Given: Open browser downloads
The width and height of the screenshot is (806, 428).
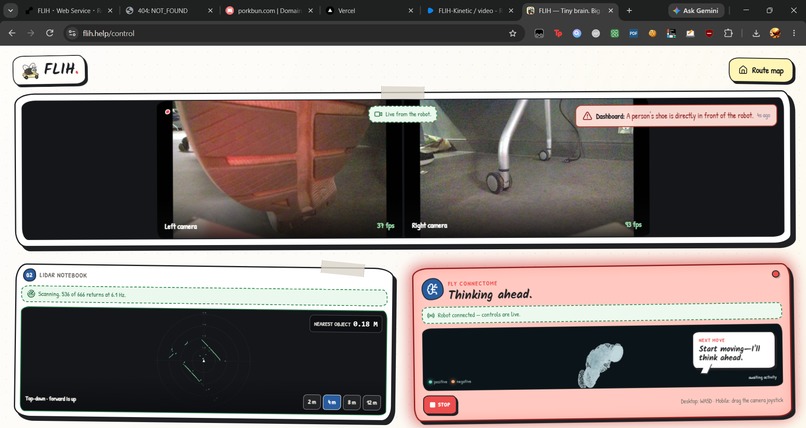Looking at the screenshot, I should pyautogui.click(x=756, y=33).
